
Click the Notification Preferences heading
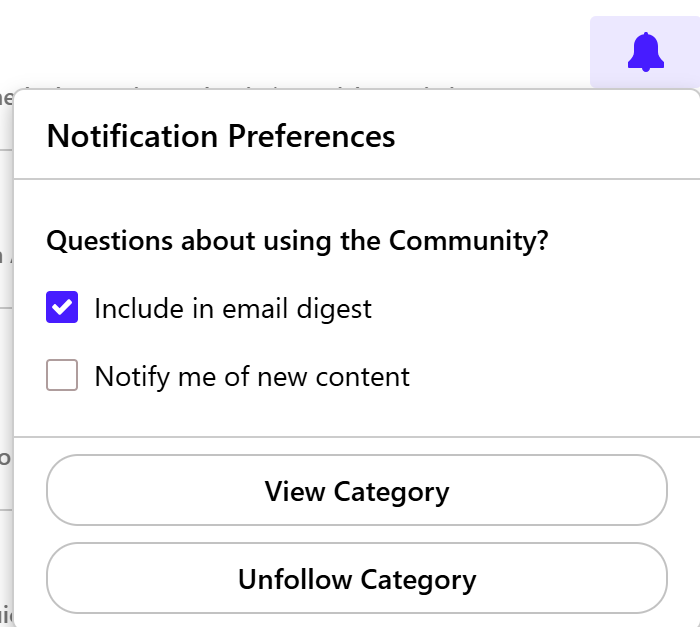pyautogui.click(x=221, y=136)
